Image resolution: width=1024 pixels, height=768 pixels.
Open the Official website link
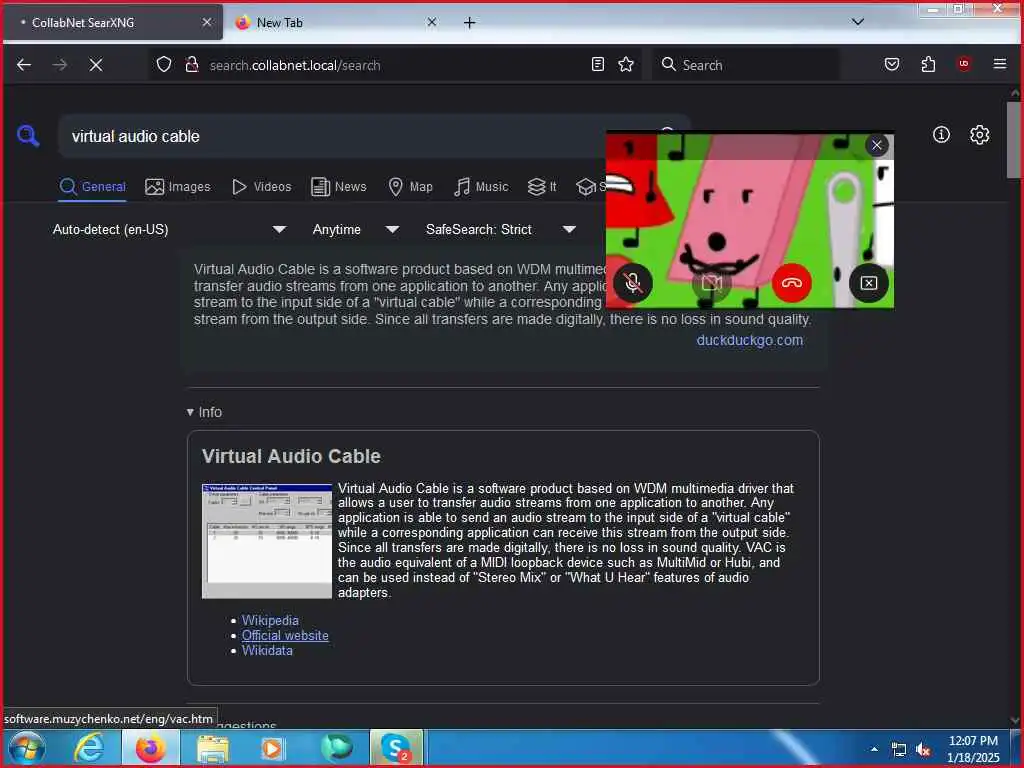[285, 635]
